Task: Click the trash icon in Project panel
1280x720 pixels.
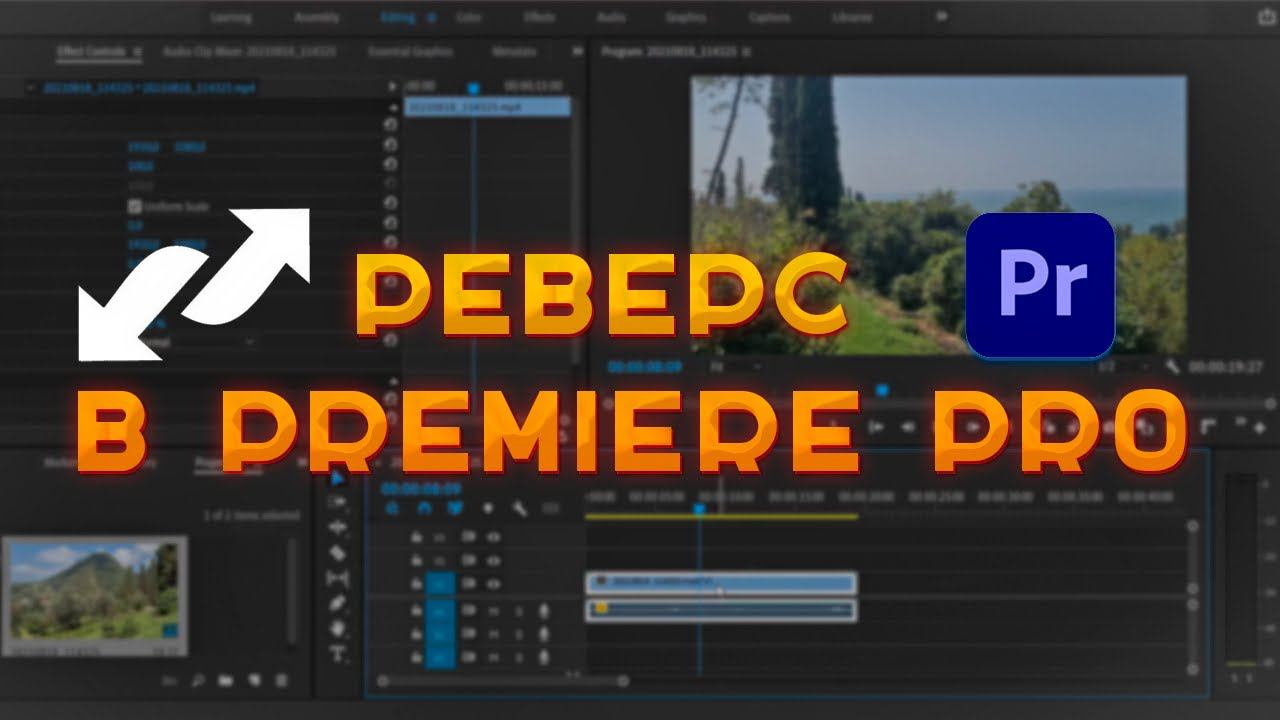Action: [281, 681]
